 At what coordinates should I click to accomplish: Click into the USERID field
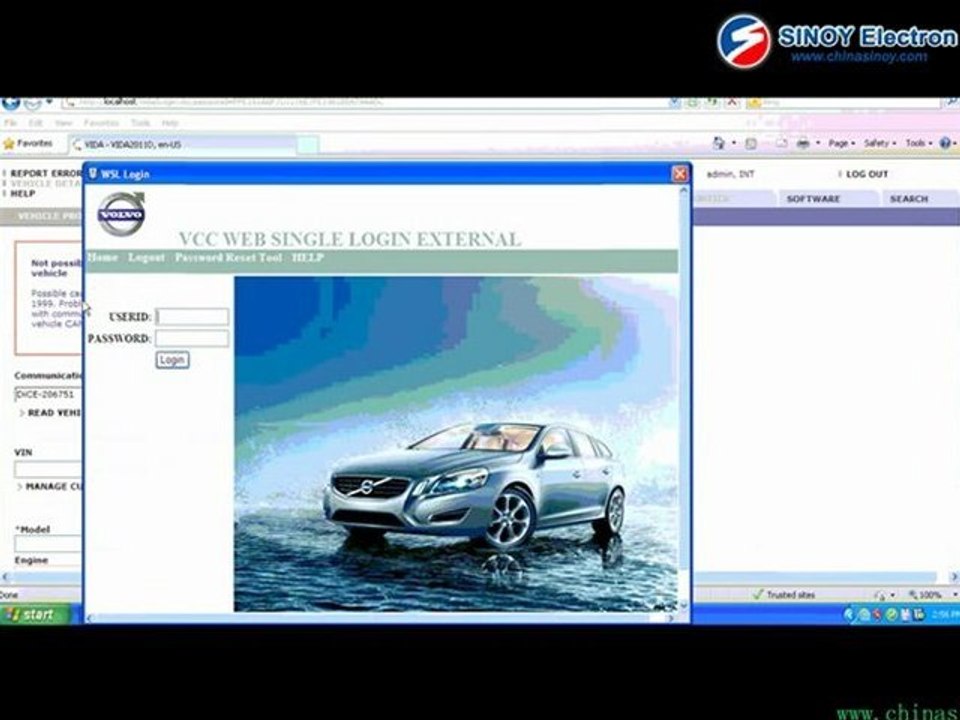click(x=192, y=317)
